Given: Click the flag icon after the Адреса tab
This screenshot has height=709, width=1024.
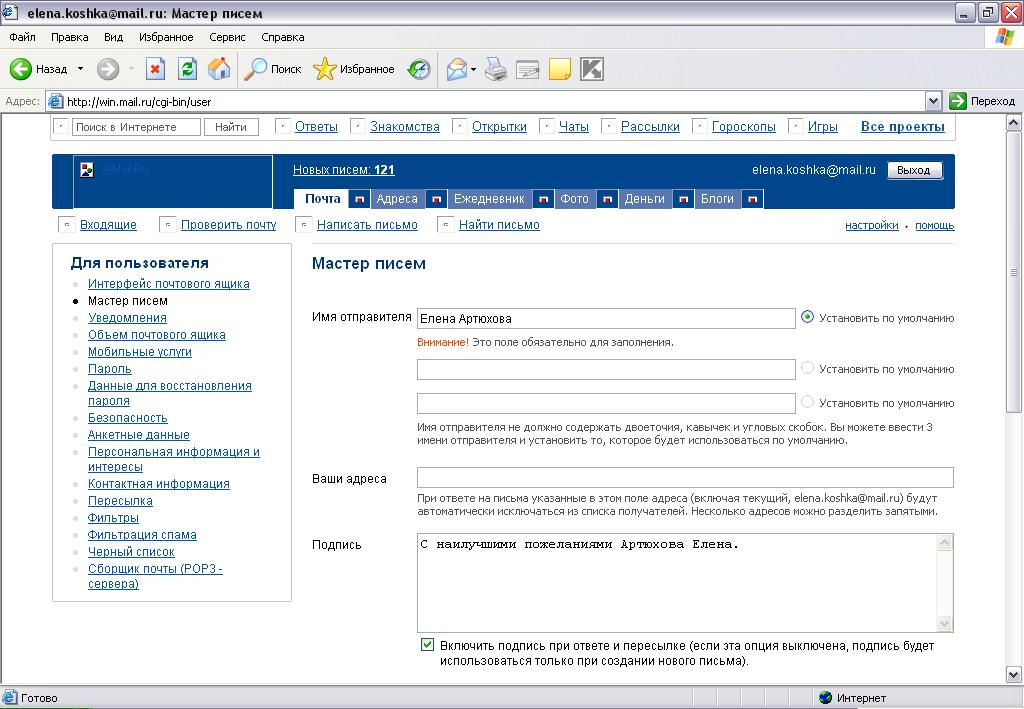Looking at the screenshot, I should 436,199.
